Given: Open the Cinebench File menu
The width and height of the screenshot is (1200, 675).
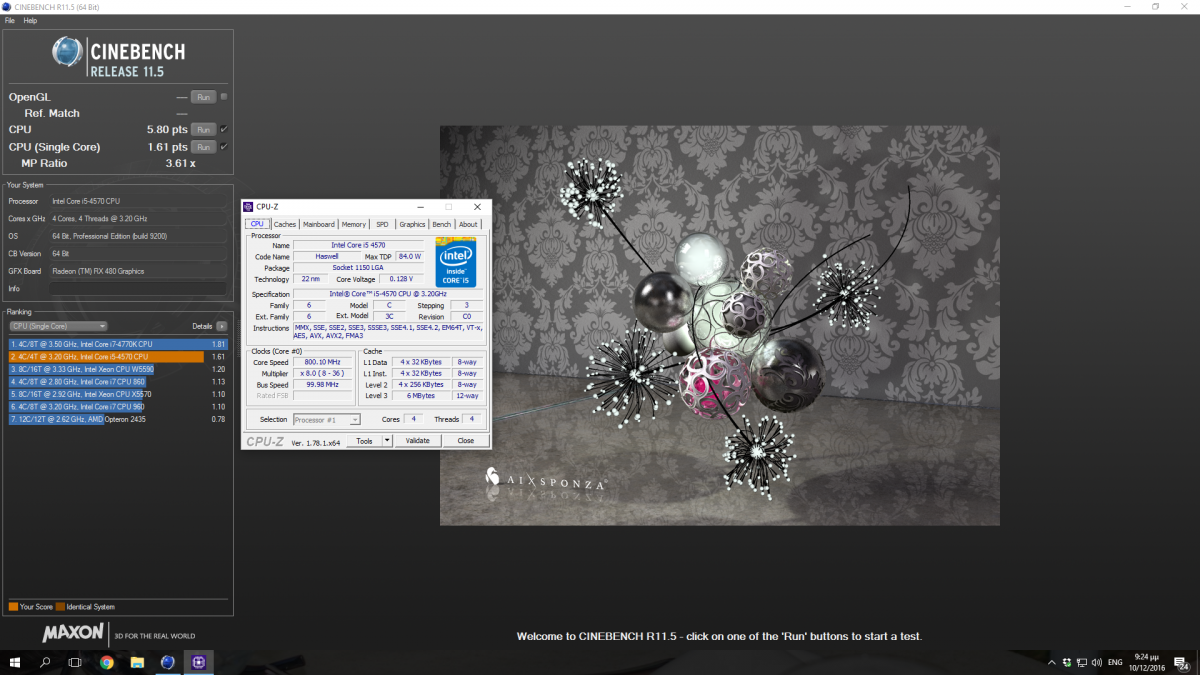Looking at the screenshot, I should click(x=10, y=20).
